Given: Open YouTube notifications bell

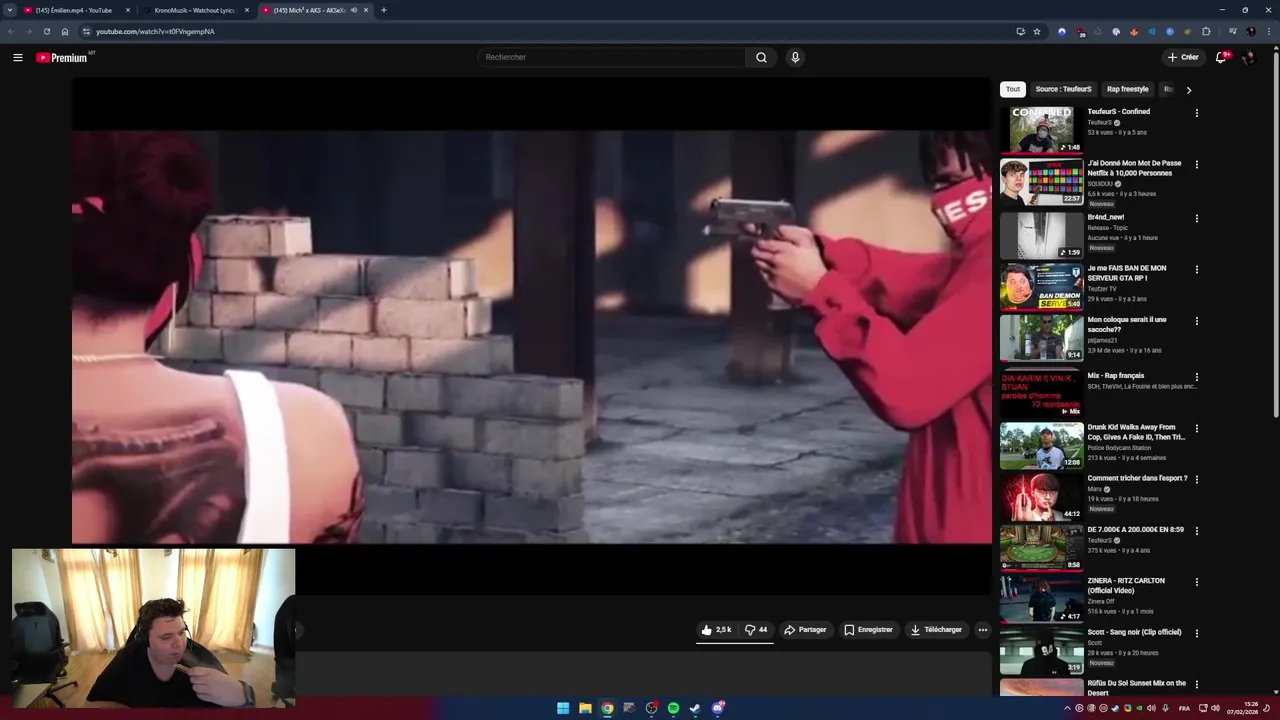Looking at the screenshot, I should point(1220,57).
